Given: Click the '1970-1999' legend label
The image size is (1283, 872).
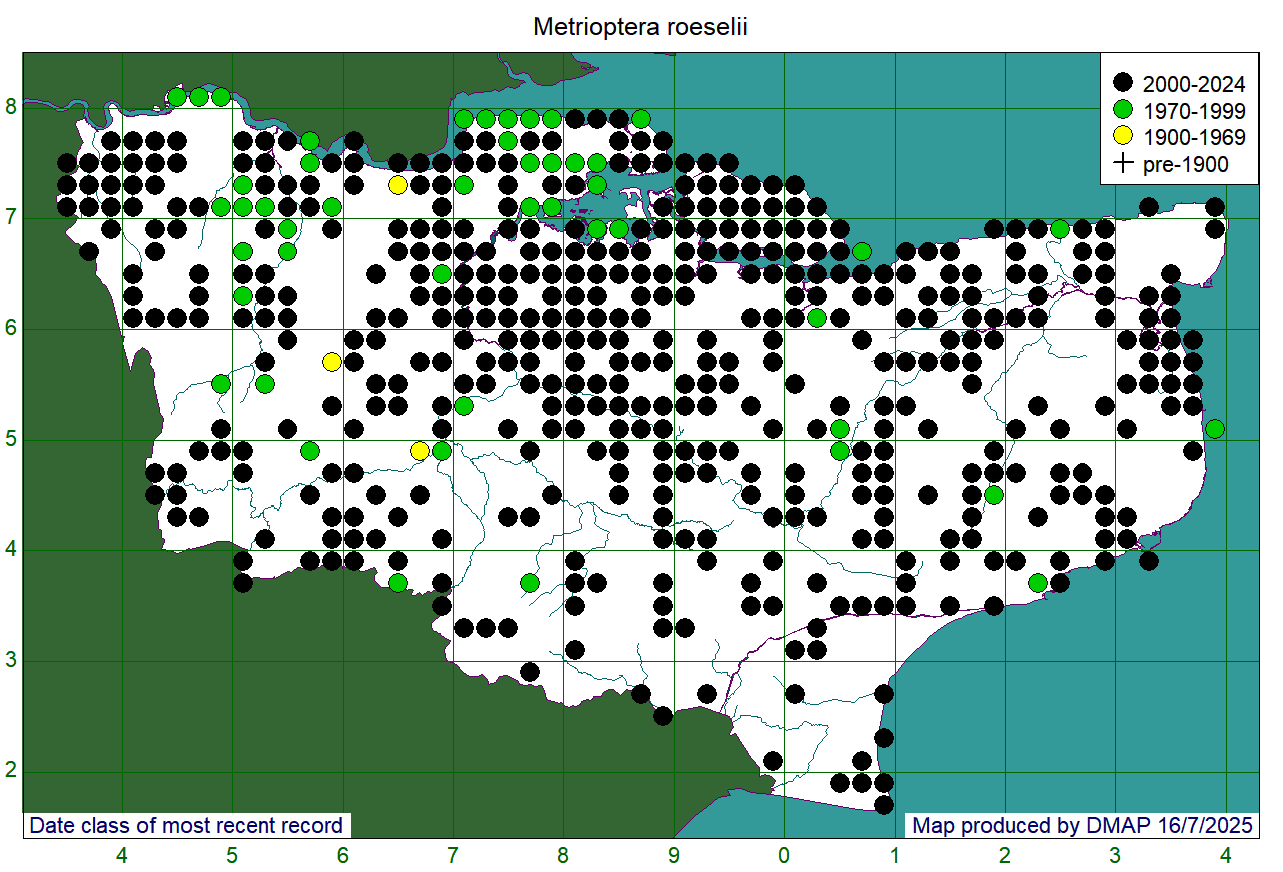Looking at the screenshot, I should 1195,109.
